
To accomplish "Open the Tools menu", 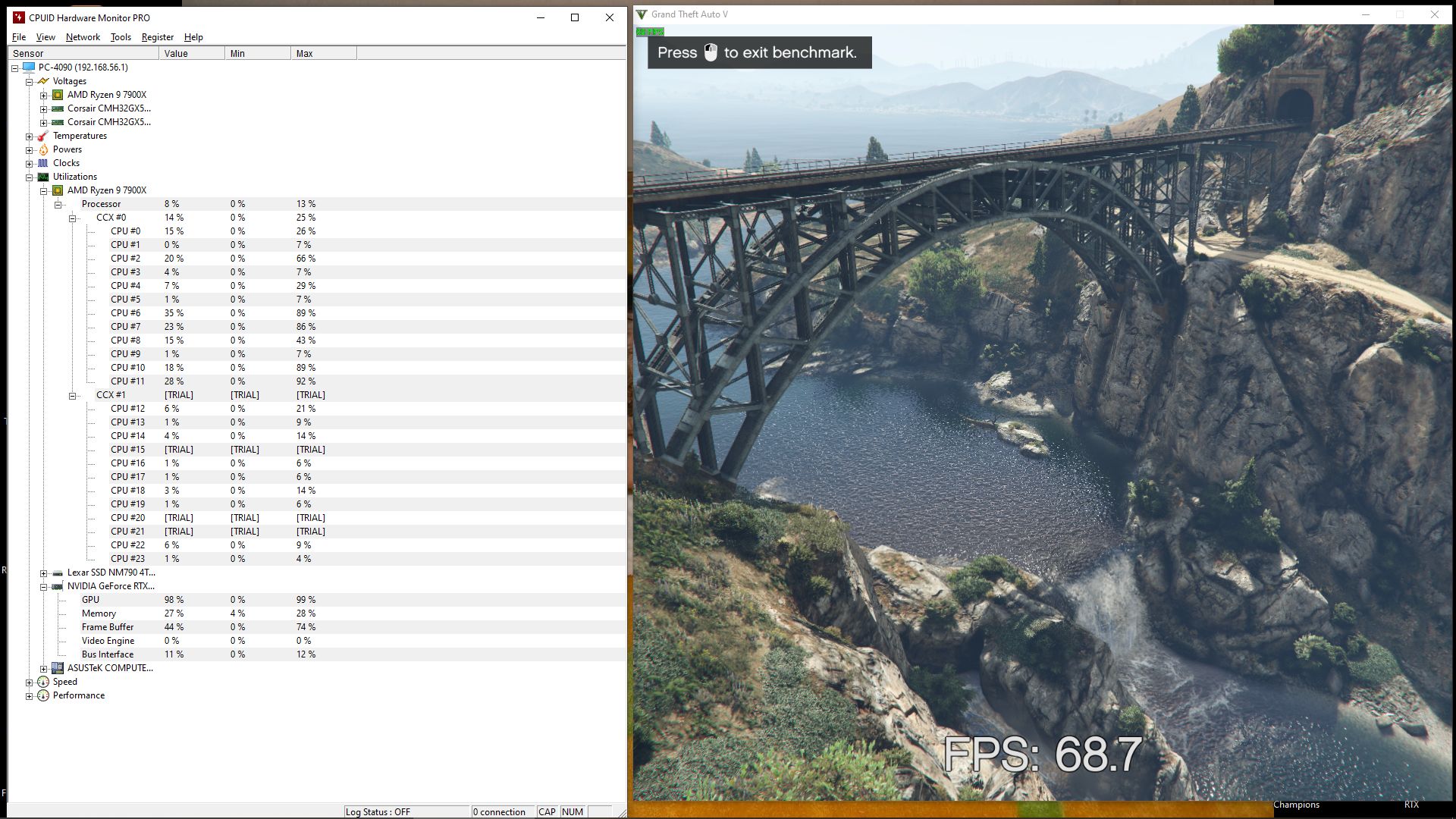I will (x=121, y=37).
